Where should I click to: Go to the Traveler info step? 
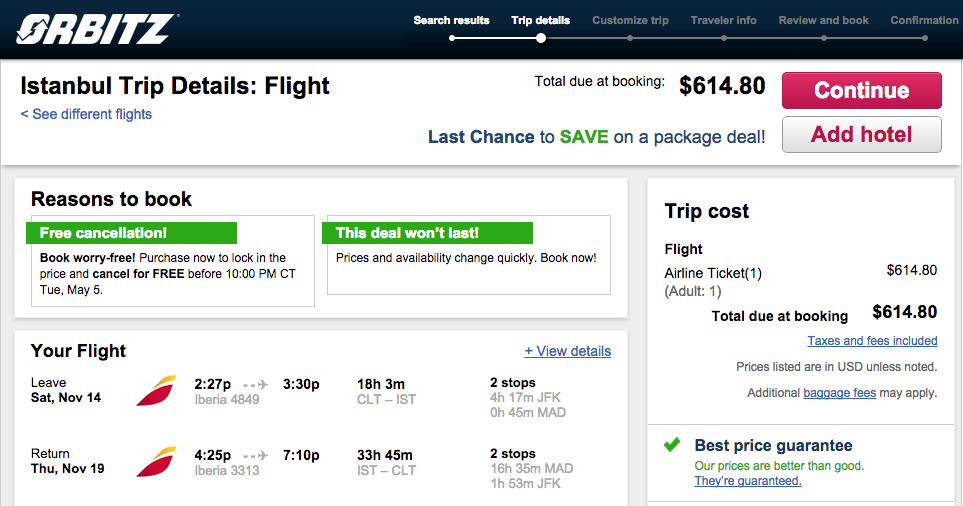(723, 20)
